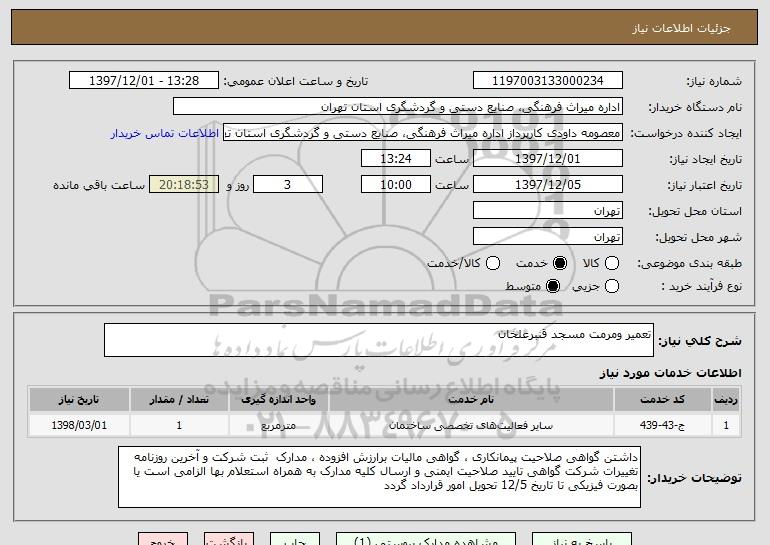
Task: Click the نام خدمت column header
Action: pos(471,399)
